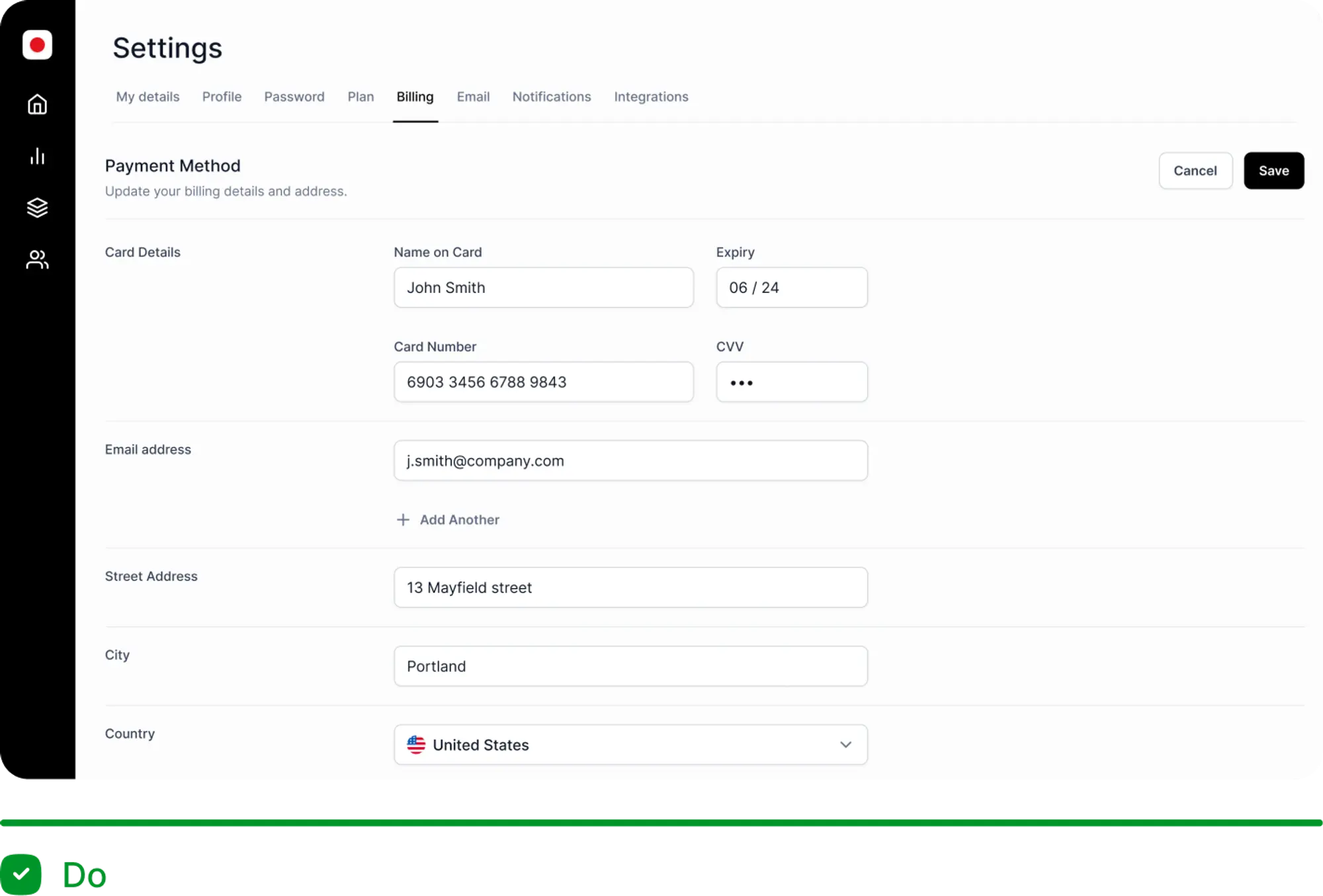Save the payment method changes
This screenshot has height=896, width=1323.
click(x=1273, y=171)
